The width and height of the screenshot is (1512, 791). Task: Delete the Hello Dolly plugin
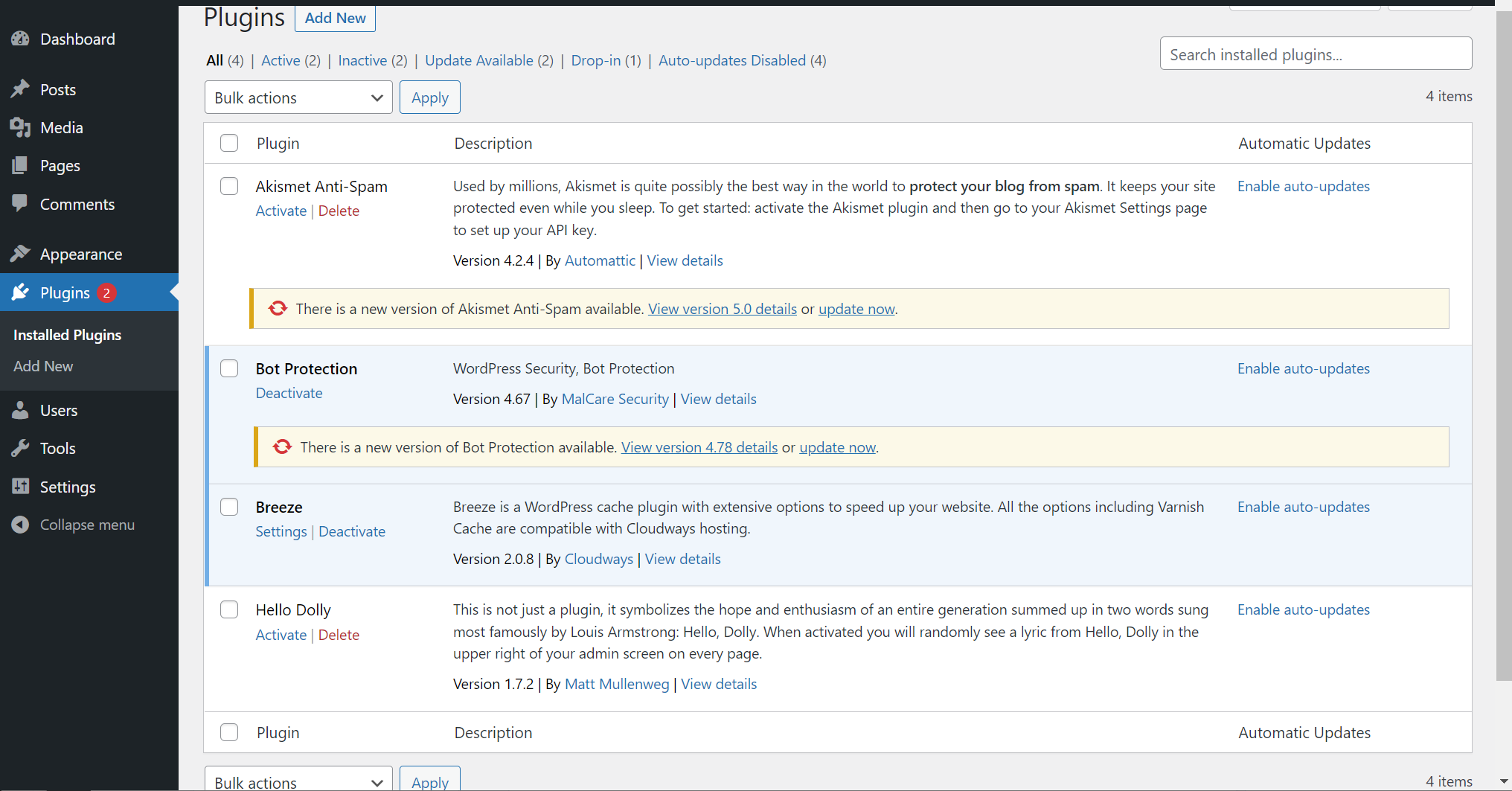coord(339,635)
